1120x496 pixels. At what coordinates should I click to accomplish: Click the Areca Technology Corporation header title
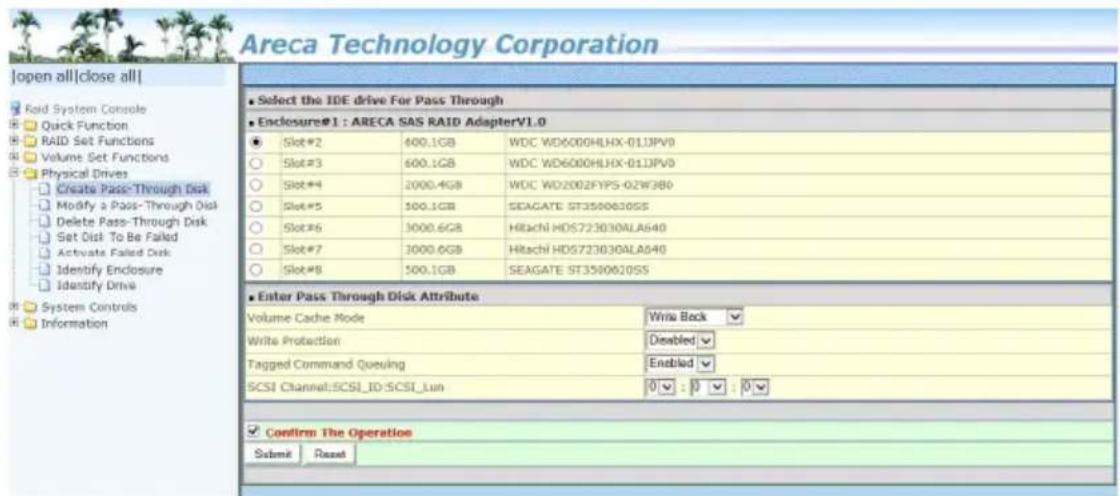pos(449,44)
